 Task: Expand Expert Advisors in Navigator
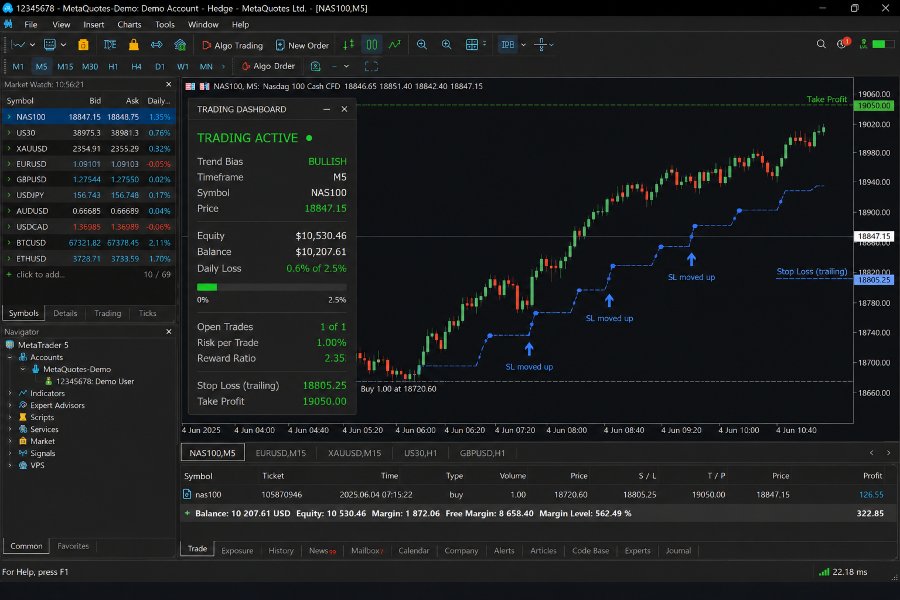click(10, 405)
